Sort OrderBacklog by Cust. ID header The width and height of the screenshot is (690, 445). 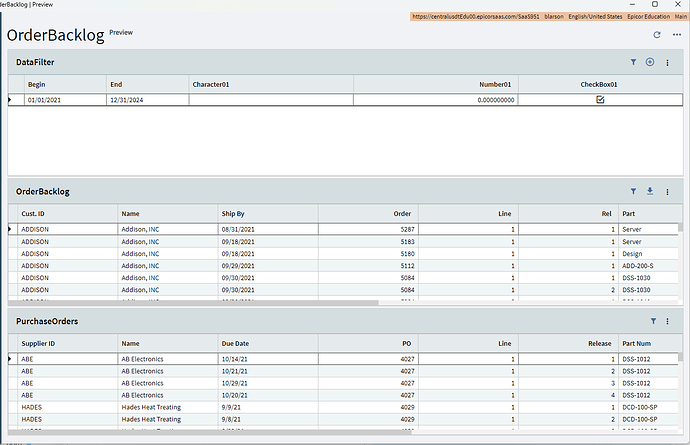click(x=67, y=214)
